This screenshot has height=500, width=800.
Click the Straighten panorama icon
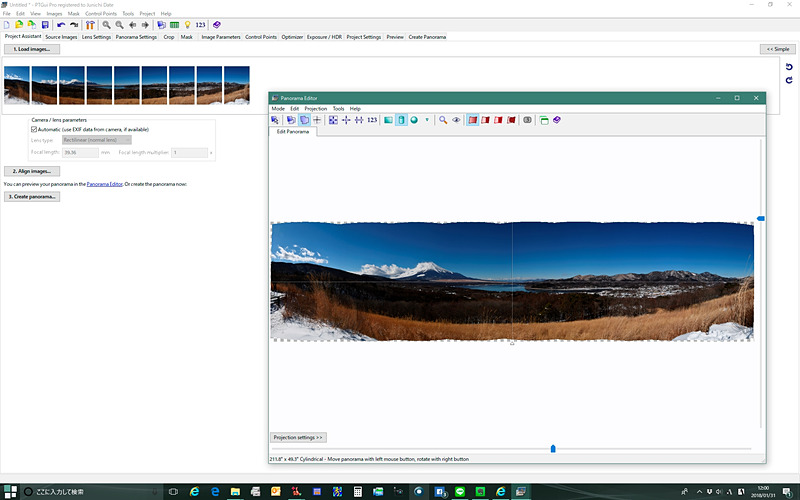(x=359, y=120)
